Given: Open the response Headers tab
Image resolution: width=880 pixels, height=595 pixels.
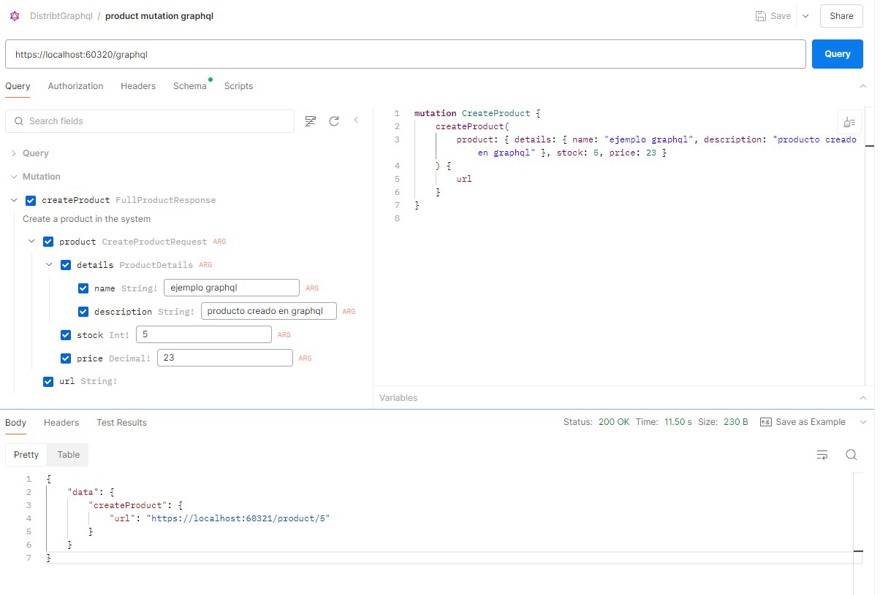Looking at the screenshot, I should (x=61, y=423).
